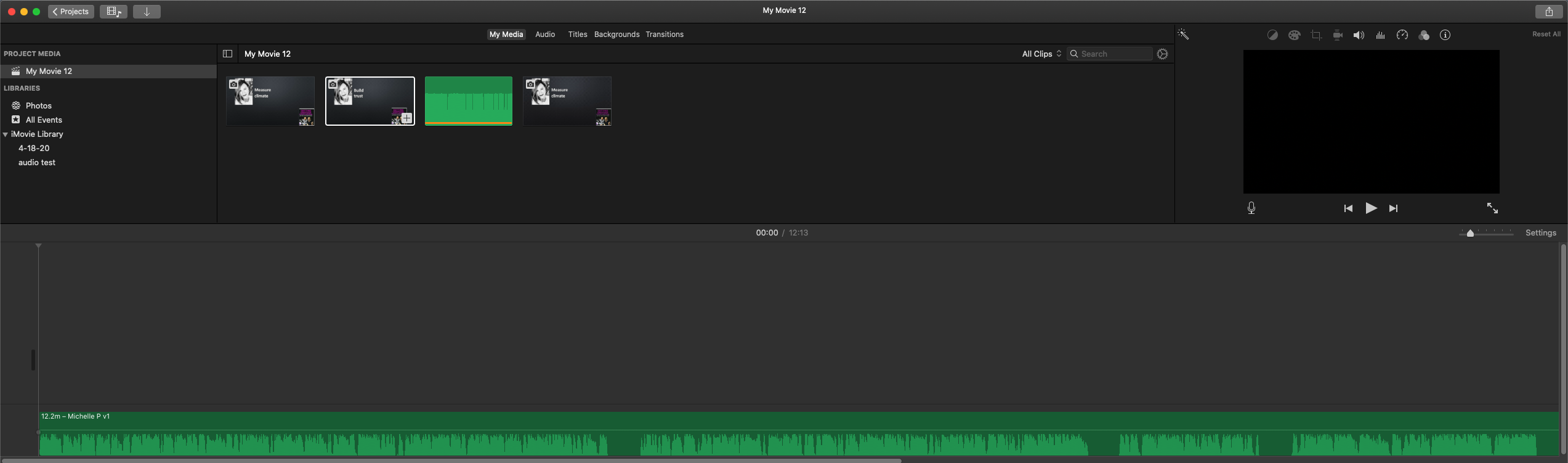The image size is (1568, 463).
Task: Open Clip Filter and Audio Effects
Action: click(x=1424, y=35)
